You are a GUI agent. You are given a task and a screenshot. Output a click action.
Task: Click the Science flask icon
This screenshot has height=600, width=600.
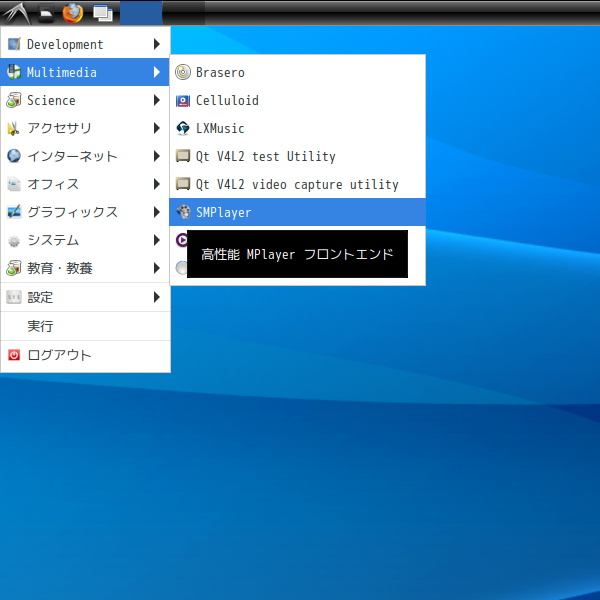(14, 100)
